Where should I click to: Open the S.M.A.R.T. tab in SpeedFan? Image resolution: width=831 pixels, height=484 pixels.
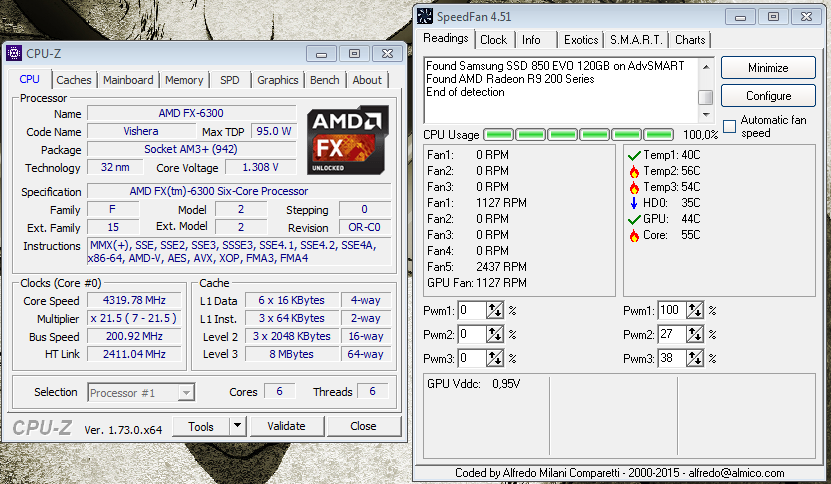point(636,40)
